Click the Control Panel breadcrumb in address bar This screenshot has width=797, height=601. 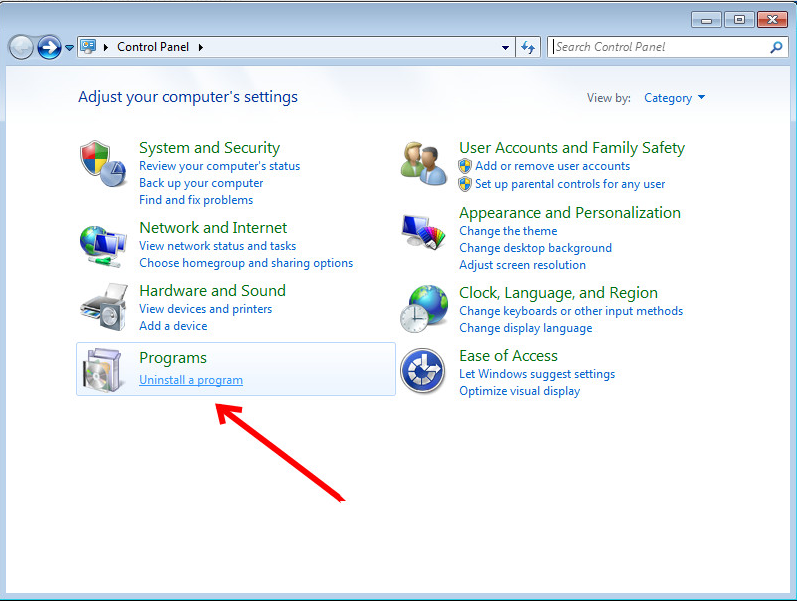coord(153,47)
